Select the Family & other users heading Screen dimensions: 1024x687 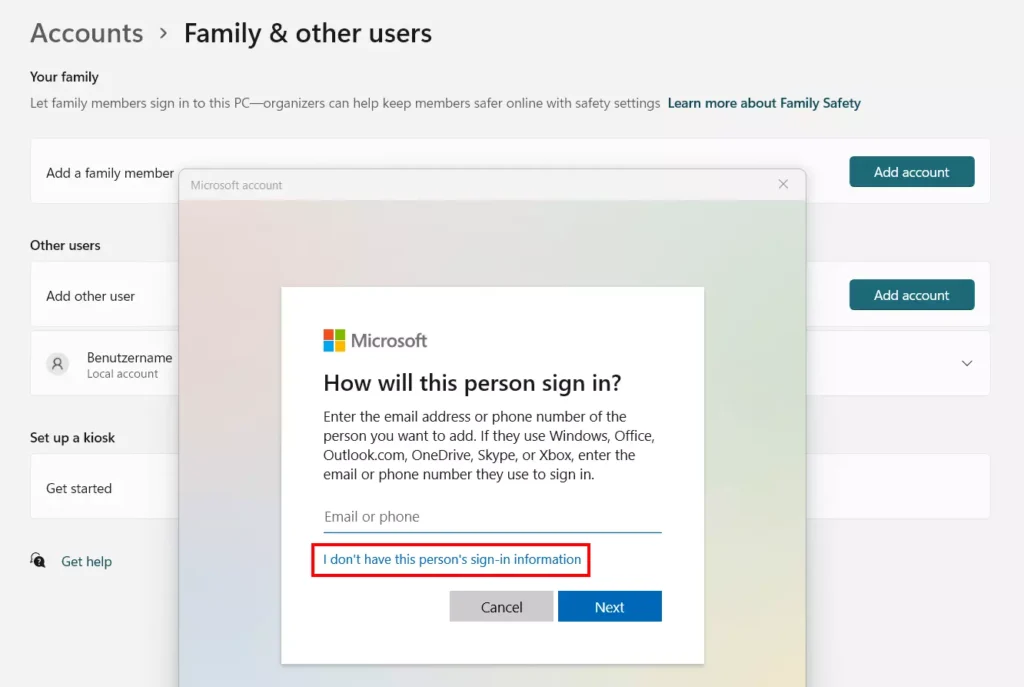(x=308, y=33)
